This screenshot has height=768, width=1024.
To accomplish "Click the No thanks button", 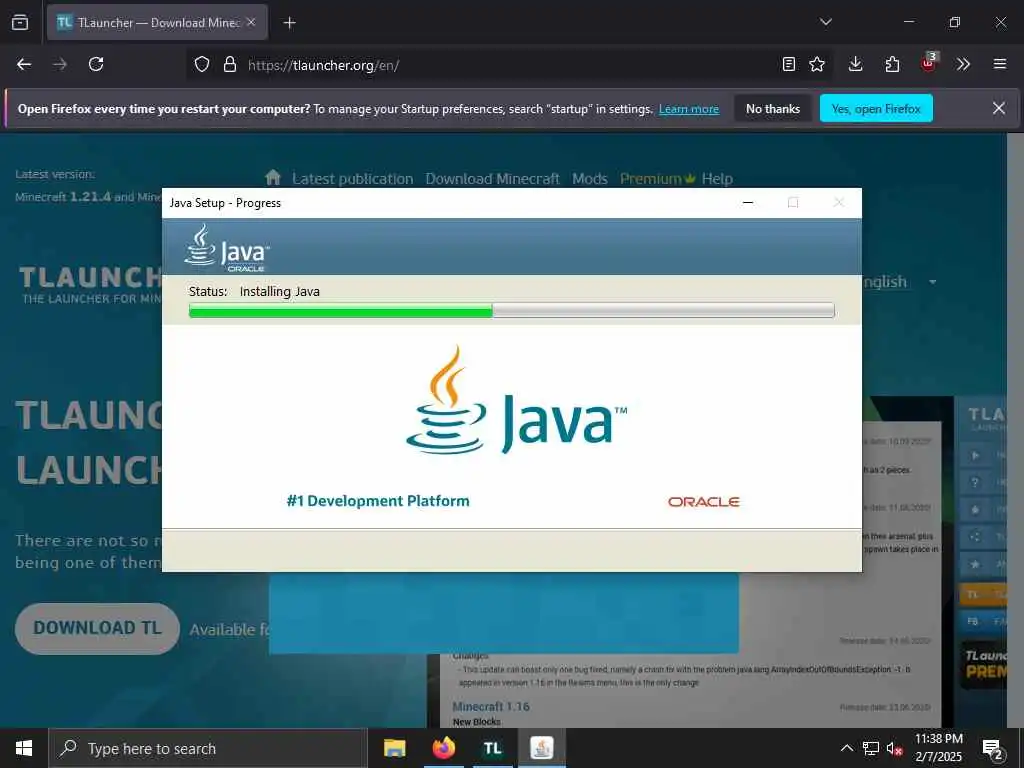I will pyautogui.click(x=773, y=108).
